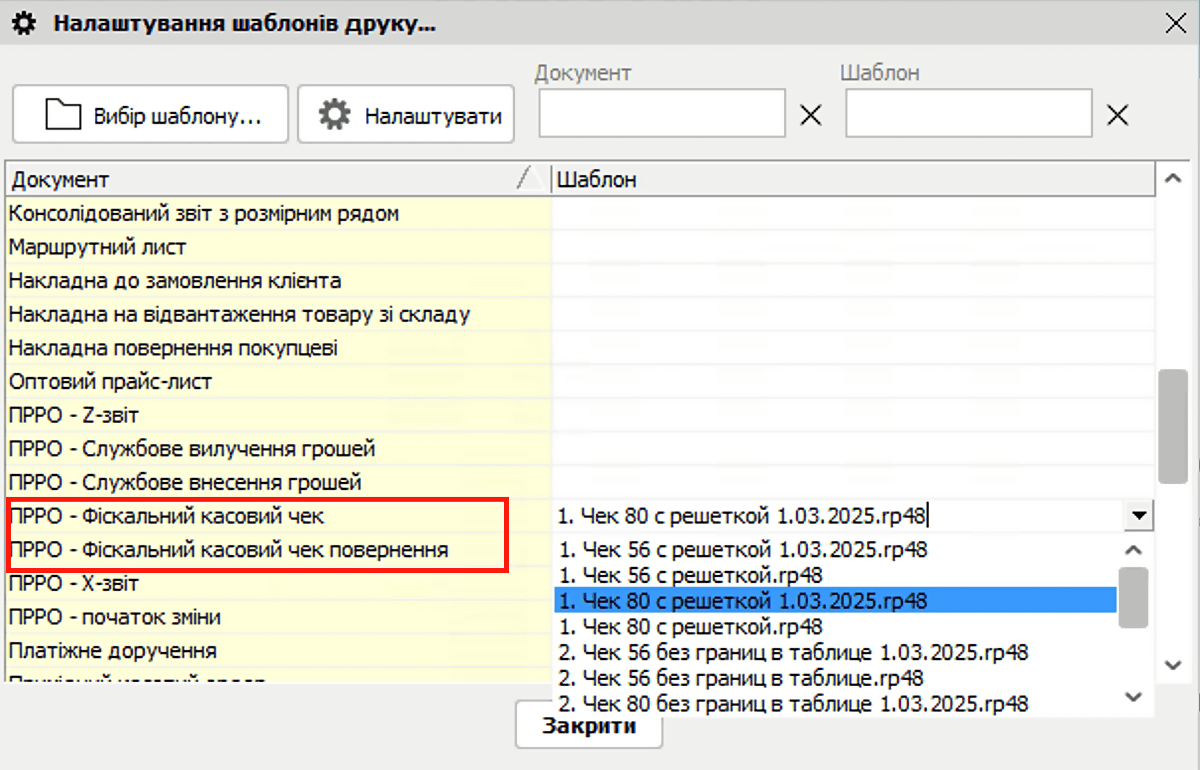The height and width of the screenshot is (770, 1200).
Task: Click the gear icon on Налаштувати button
Action: (x=334, y=115)
